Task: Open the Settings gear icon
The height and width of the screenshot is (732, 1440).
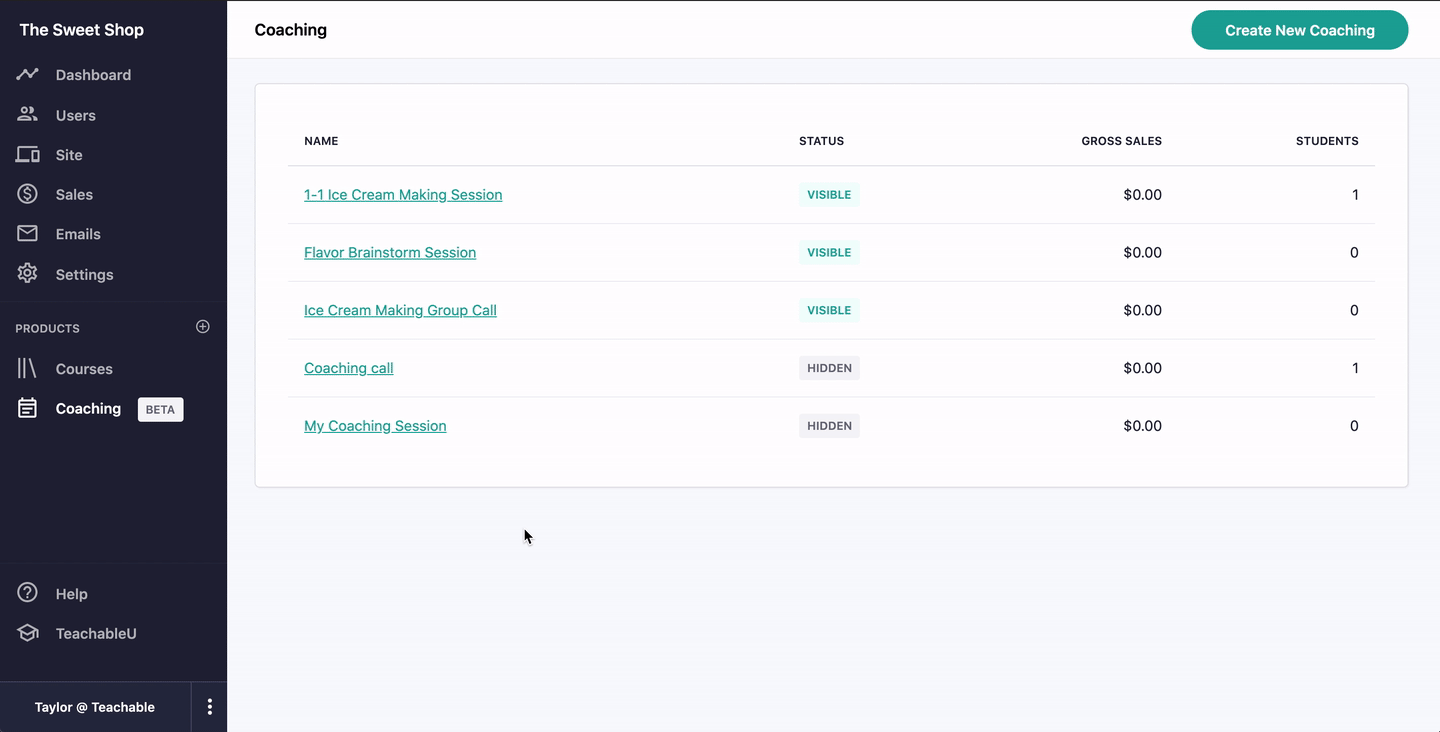Action: 27,273
